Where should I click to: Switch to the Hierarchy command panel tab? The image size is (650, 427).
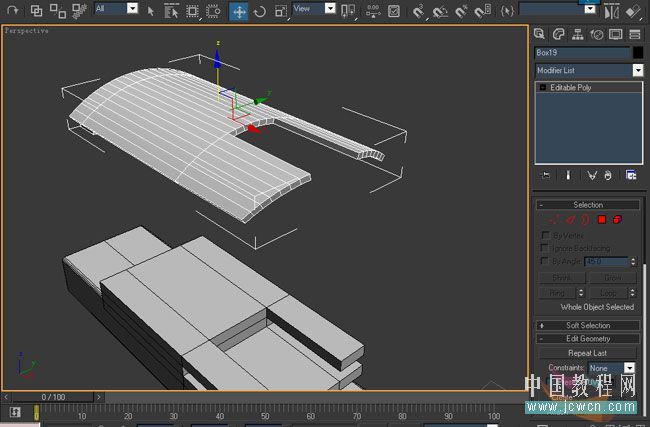[577, 34]
